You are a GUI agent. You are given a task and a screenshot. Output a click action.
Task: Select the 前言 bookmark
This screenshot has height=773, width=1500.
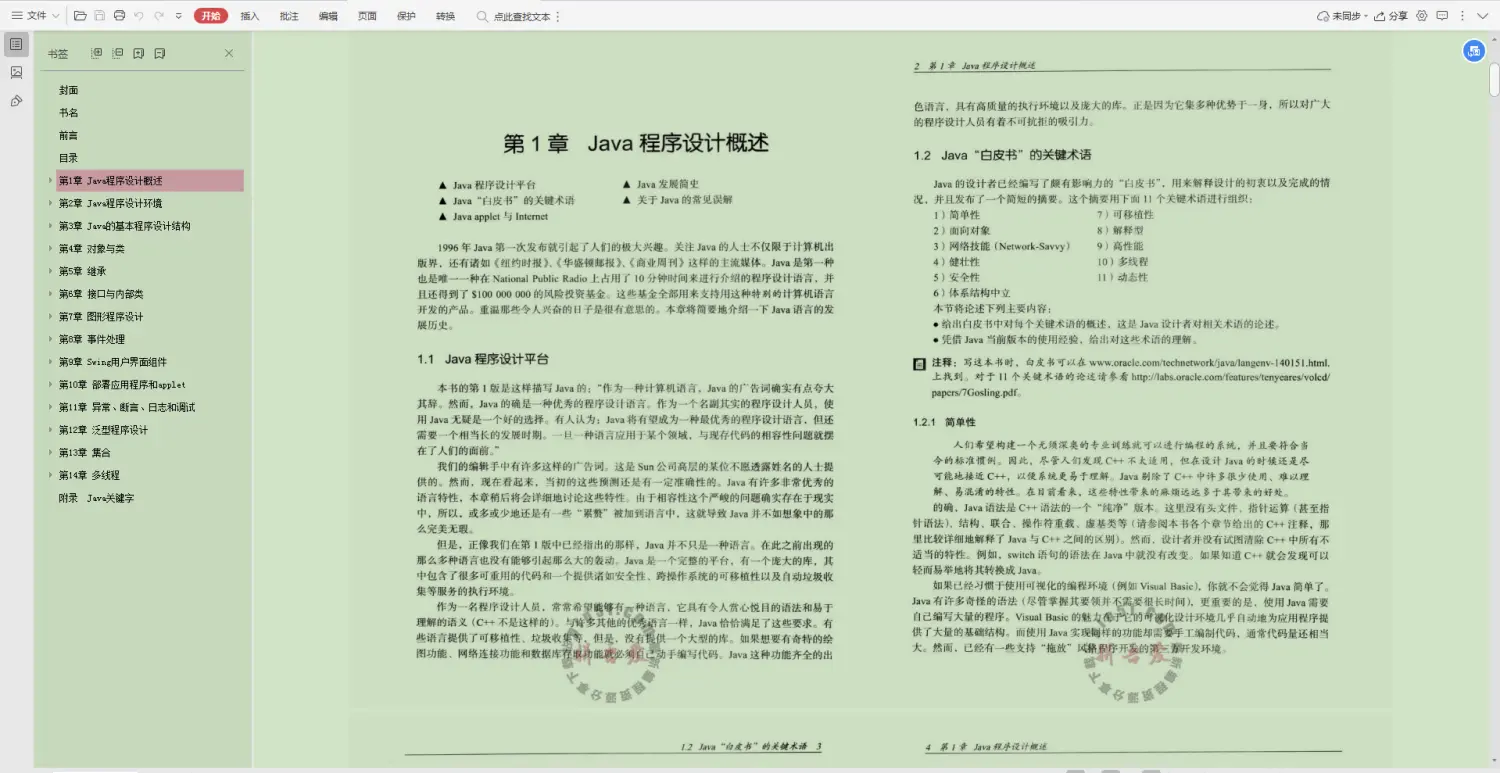click(68, 135)
